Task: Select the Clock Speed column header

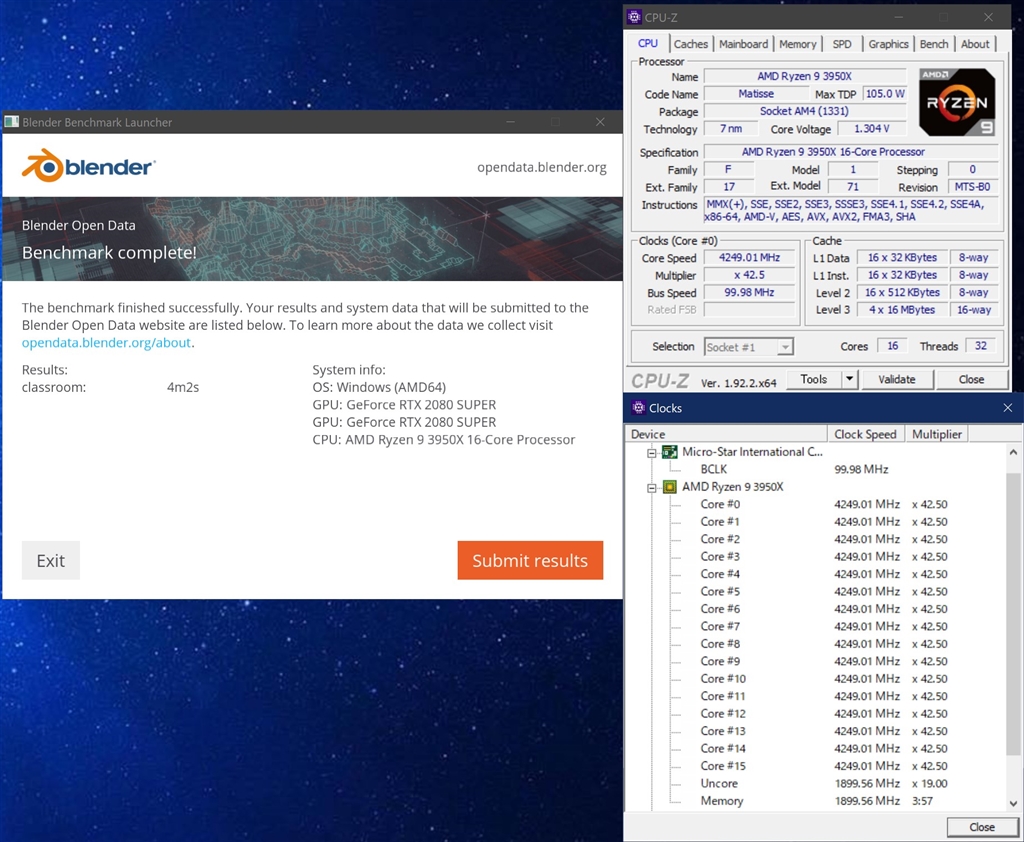Action: [865, 433]
